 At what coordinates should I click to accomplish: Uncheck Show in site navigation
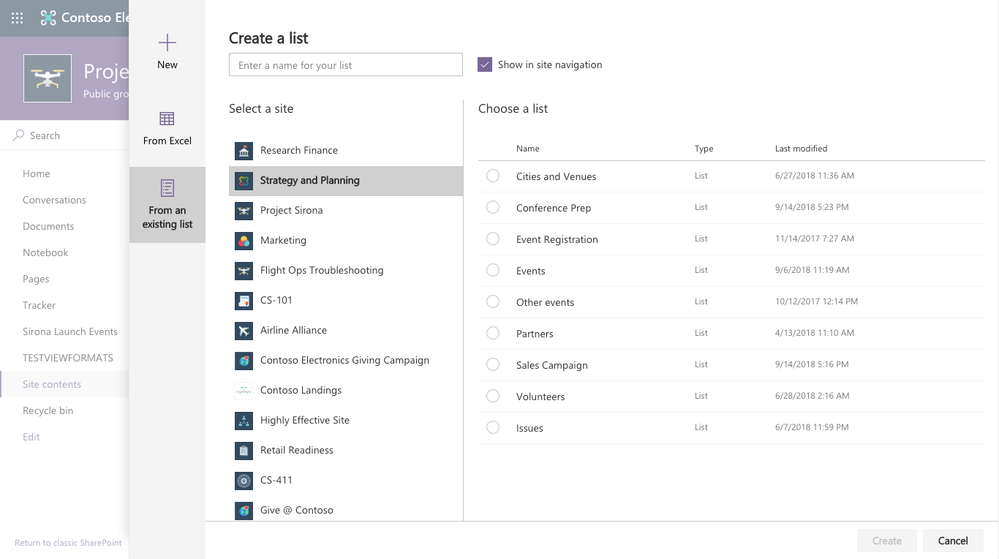click(x=485, y=65)
